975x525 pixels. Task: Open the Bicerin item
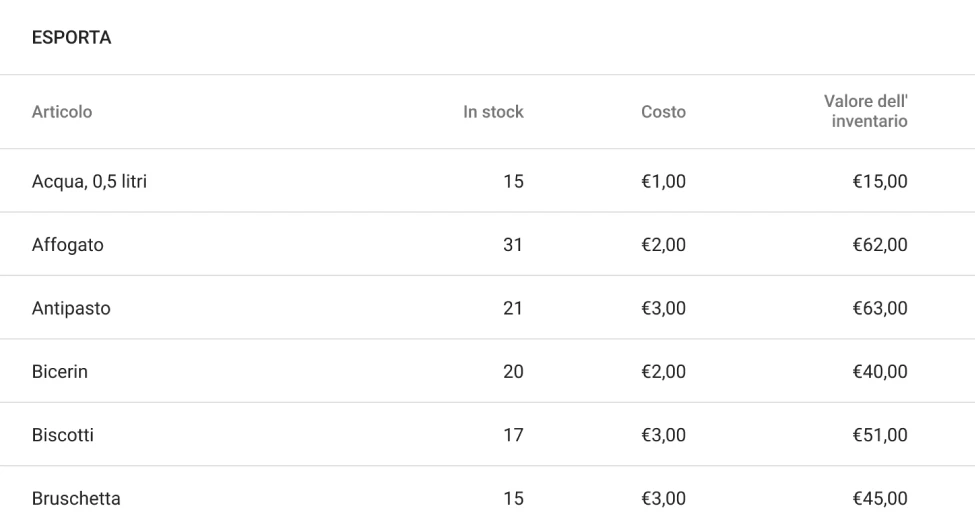pos(60,372)
